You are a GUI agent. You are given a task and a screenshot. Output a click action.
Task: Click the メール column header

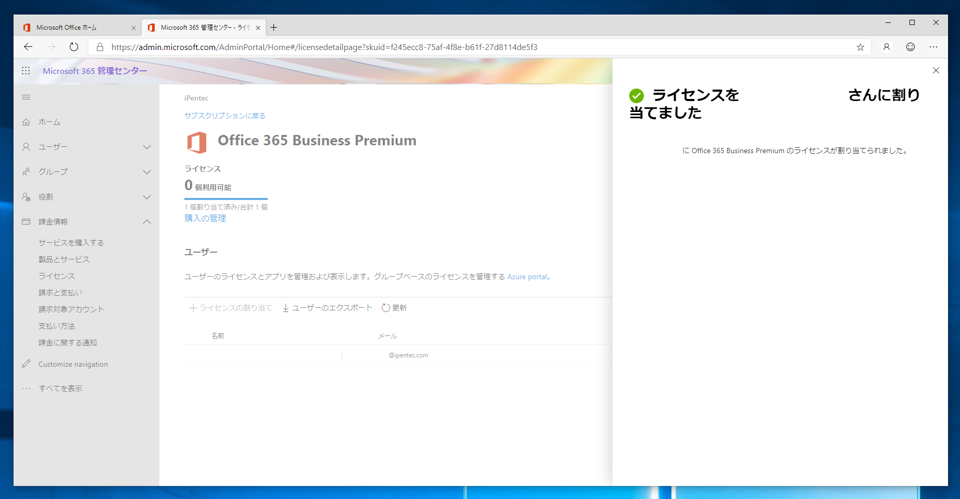click(x=388, y=336)
